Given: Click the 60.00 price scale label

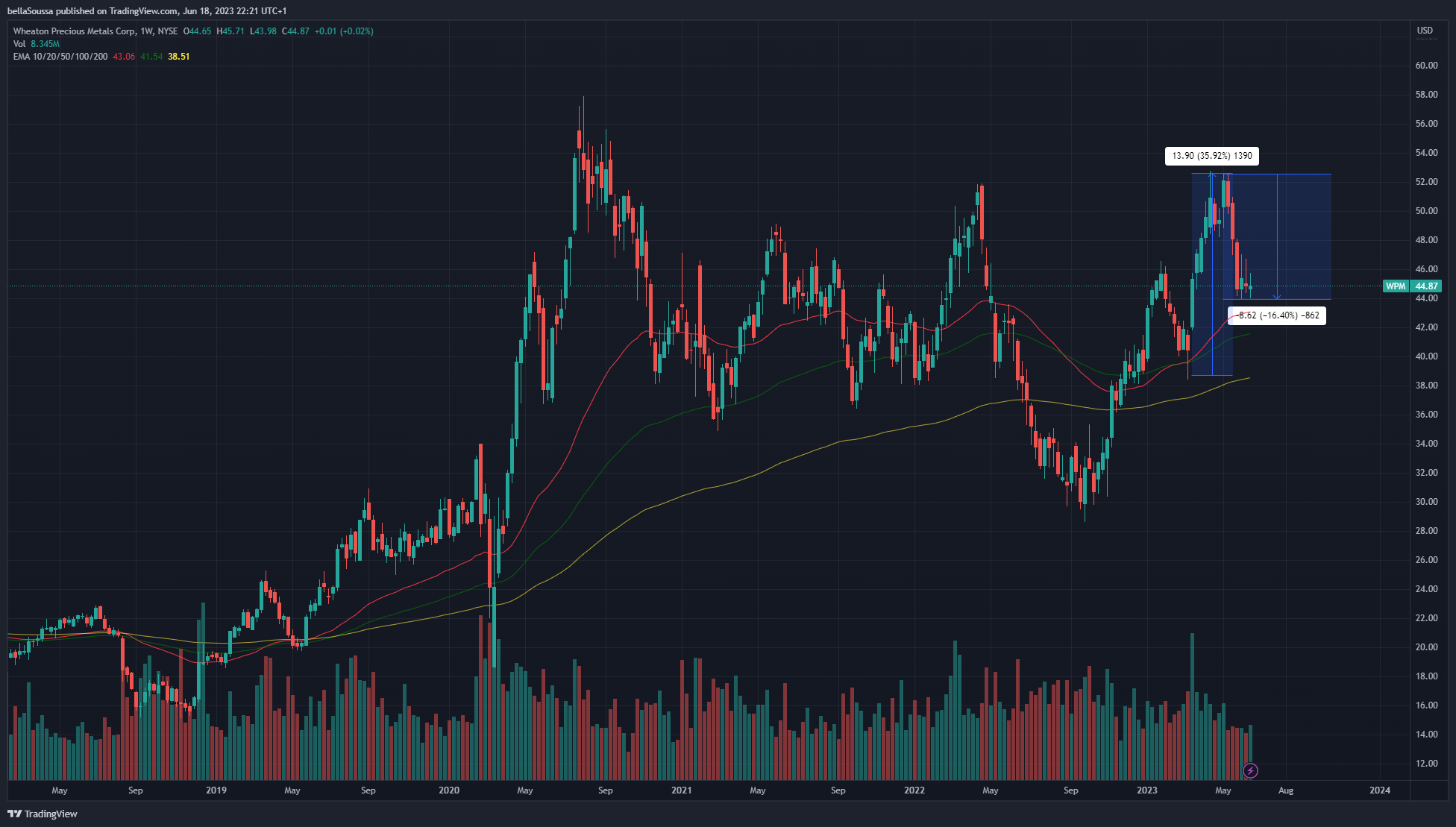Looking at the screenshot, I should (x=1426, y=66).
